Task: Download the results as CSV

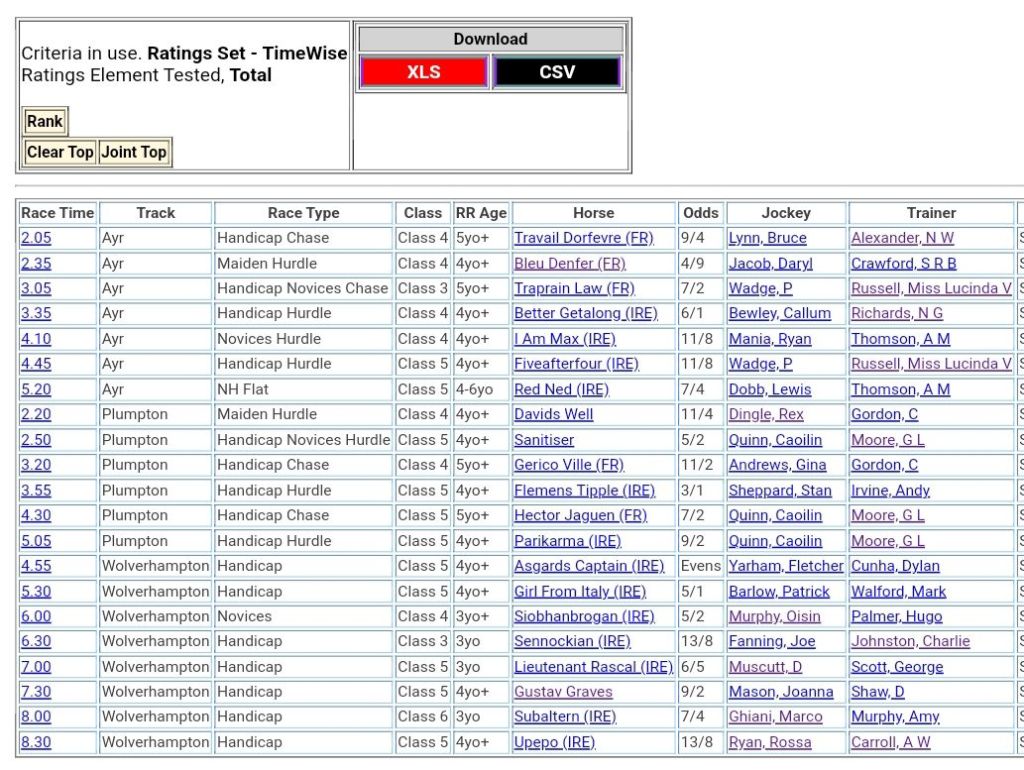Action: pyautogui.click(x=557, y=72)
